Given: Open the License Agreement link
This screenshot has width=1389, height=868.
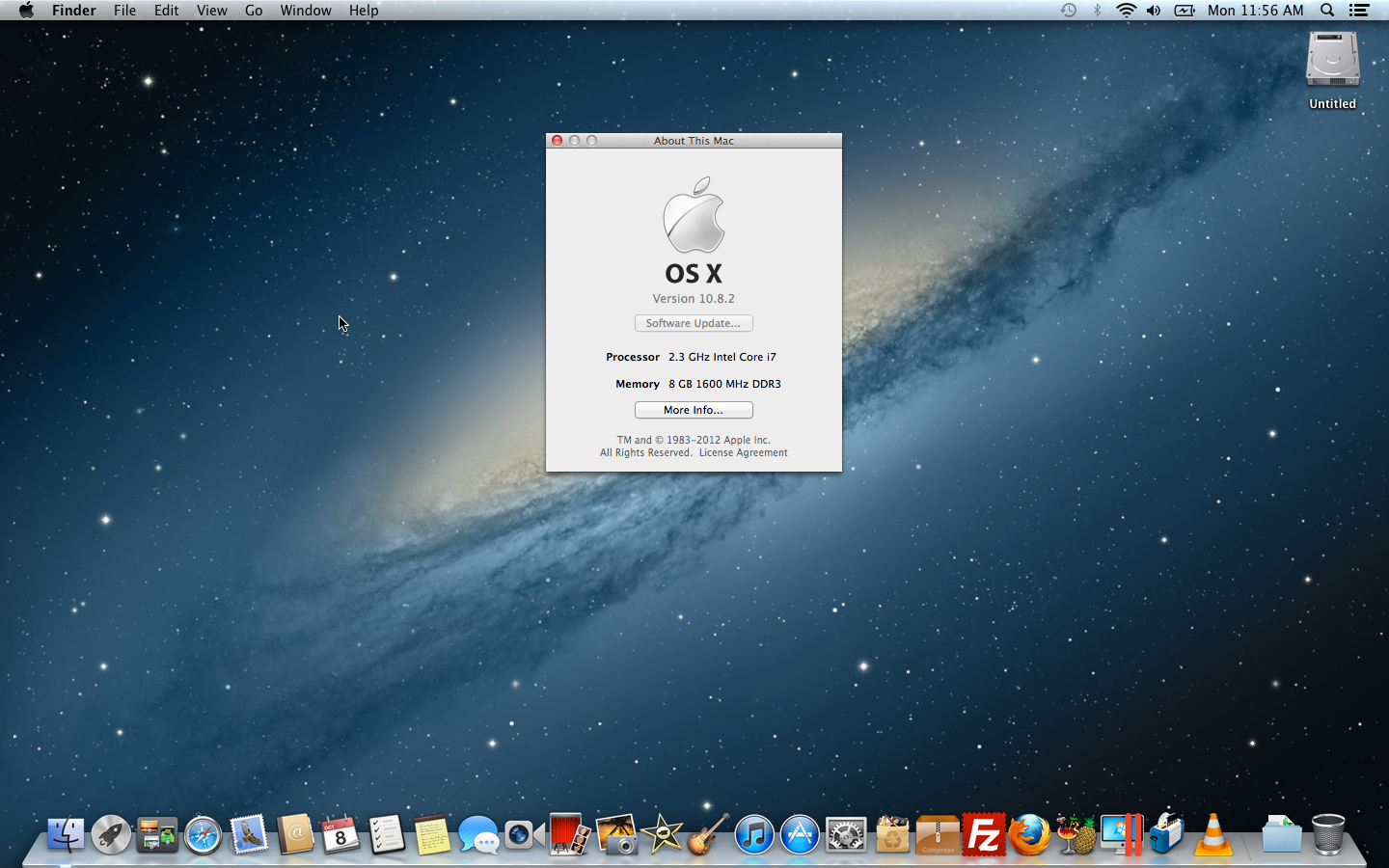Looking at the screenshot, I should point(743,453).
